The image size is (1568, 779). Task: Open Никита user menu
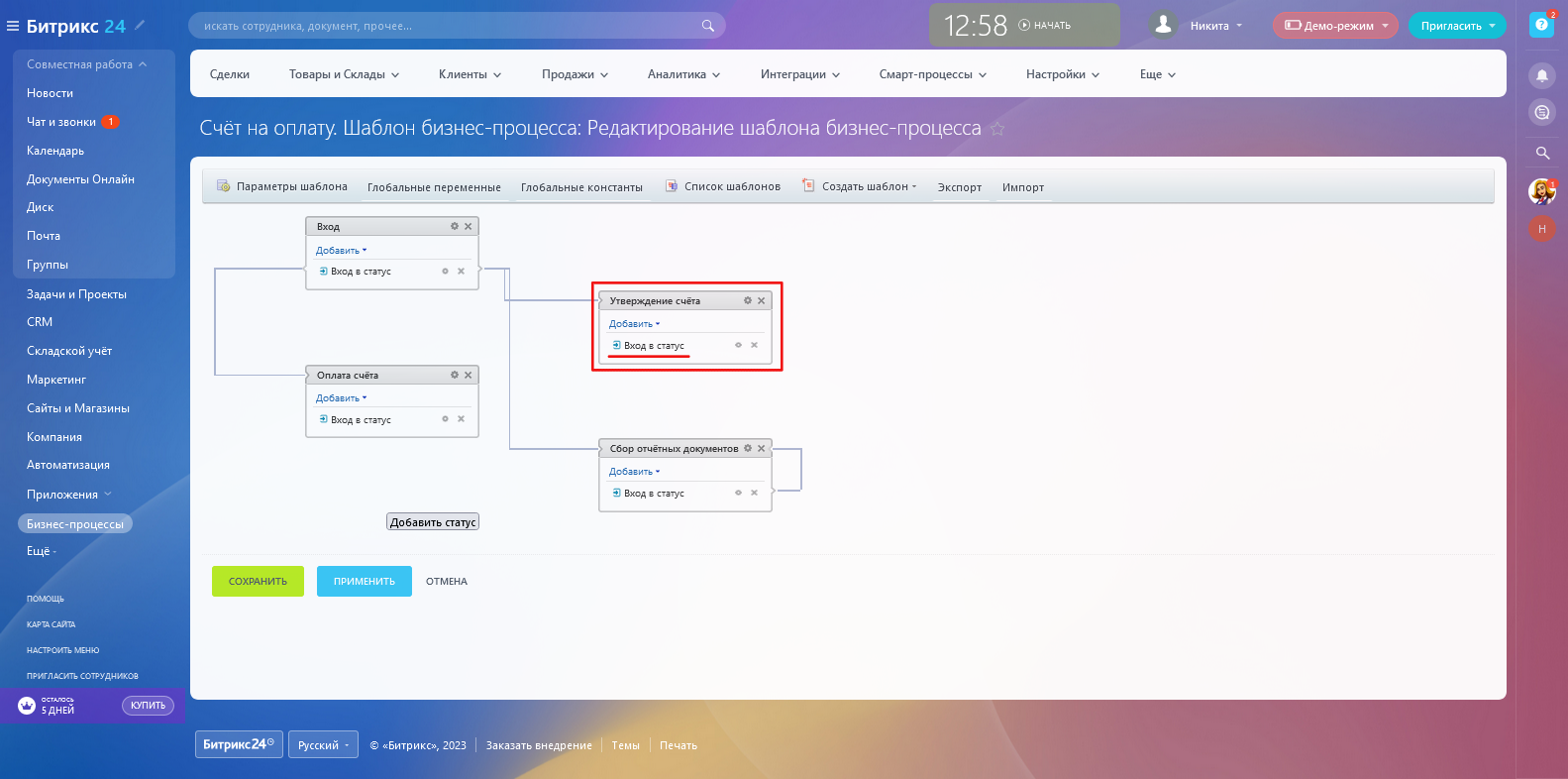(1215, 26)
